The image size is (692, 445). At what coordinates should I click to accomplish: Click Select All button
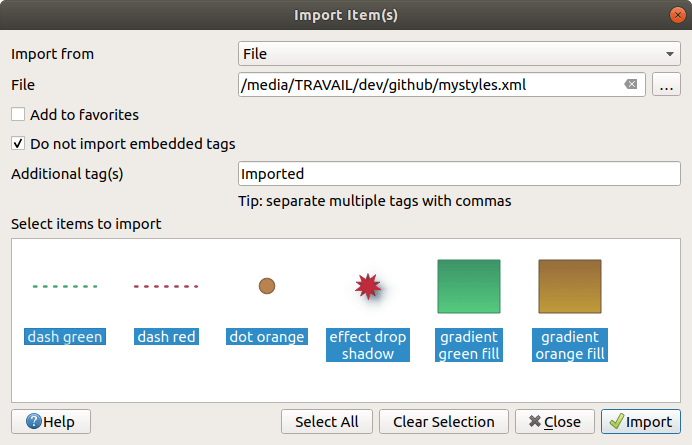coord(327,422)
